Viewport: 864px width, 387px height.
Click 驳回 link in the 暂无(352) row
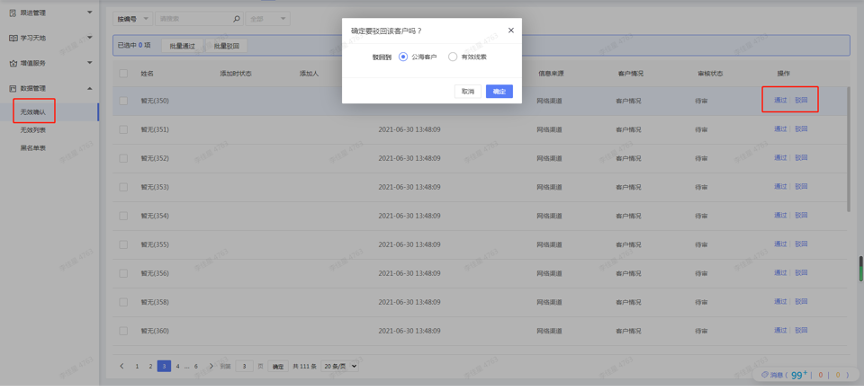801,158
